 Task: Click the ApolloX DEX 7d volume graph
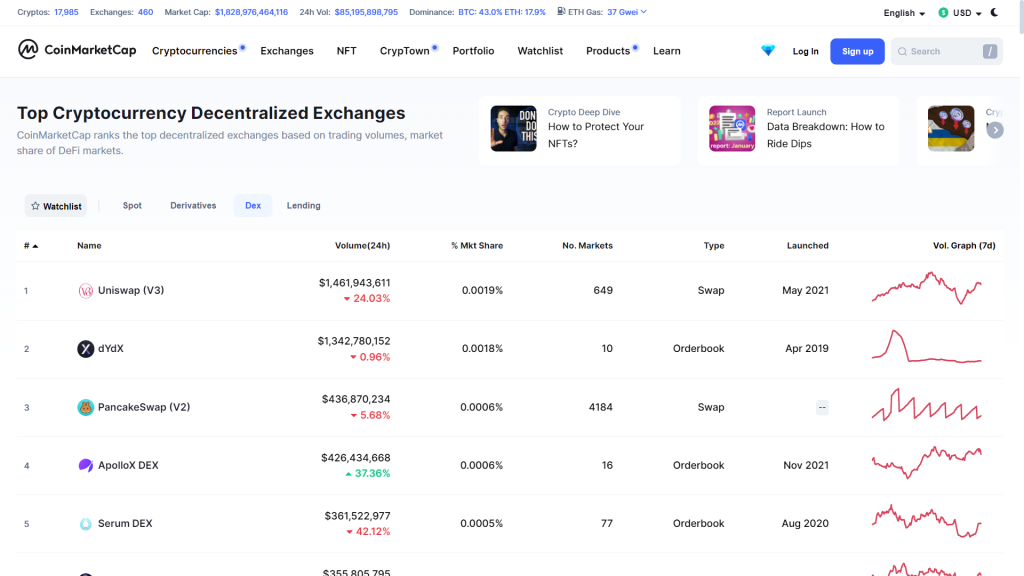[x=927, y=462]
